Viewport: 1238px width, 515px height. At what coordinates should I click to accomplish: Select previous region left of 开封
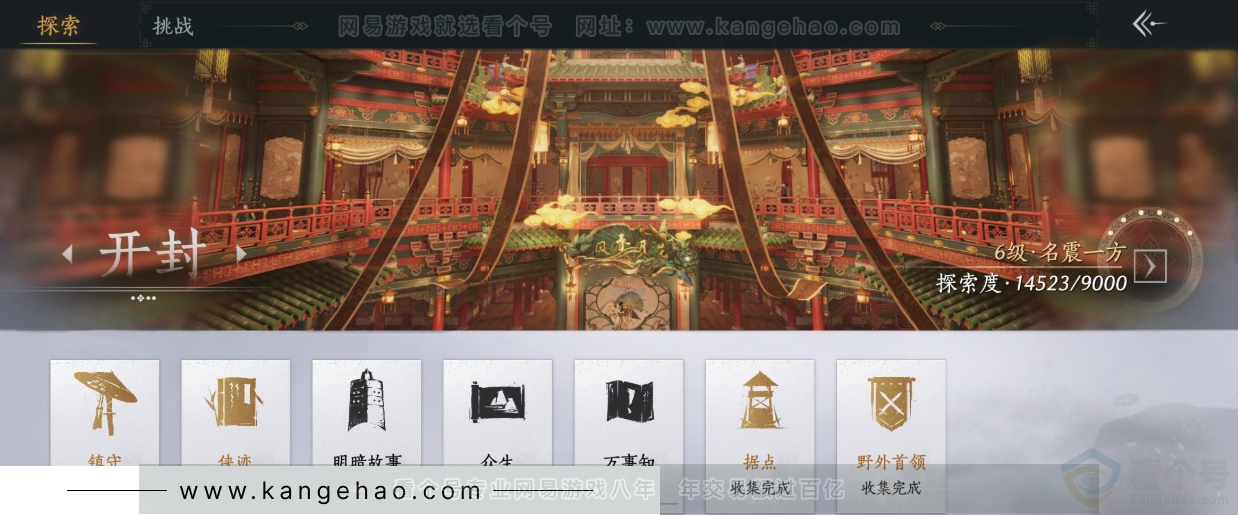pos(67,255)
